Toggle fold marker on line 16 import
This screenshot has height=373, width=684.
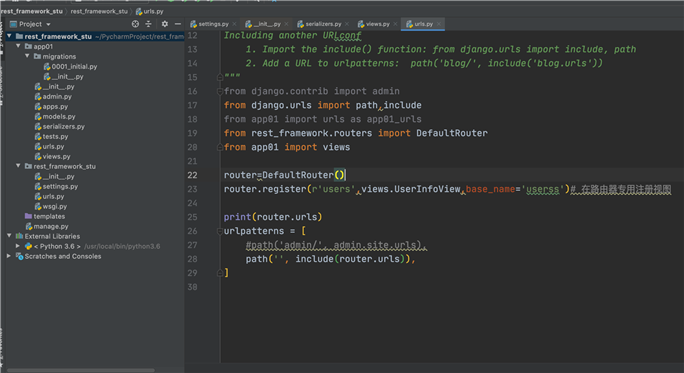tap(220, 92)
